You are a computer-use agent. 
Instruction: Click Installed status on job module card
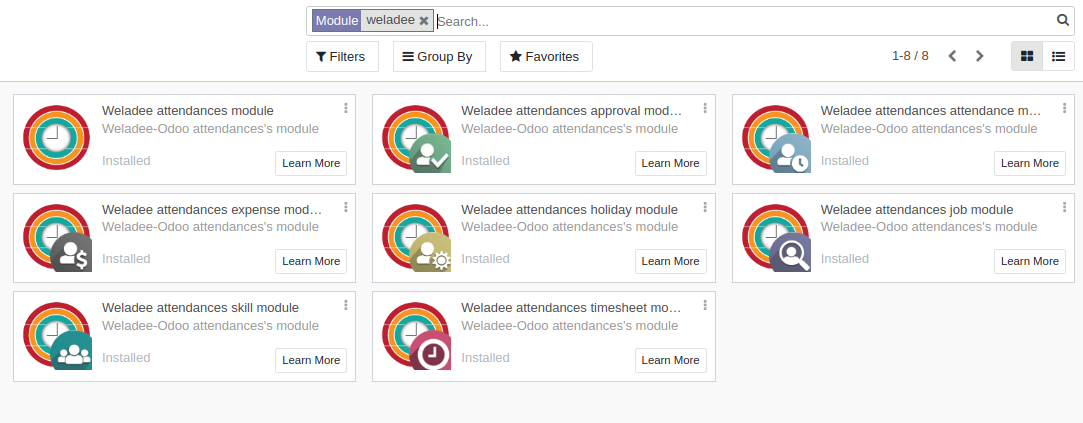coord(845,258)
